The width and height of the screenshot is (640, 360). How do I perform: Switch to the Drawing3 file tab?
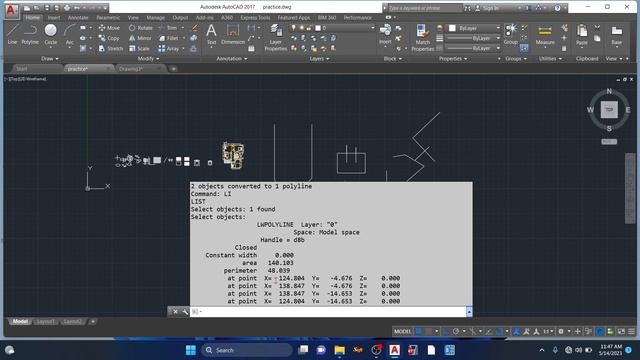[x=131, y=69]
